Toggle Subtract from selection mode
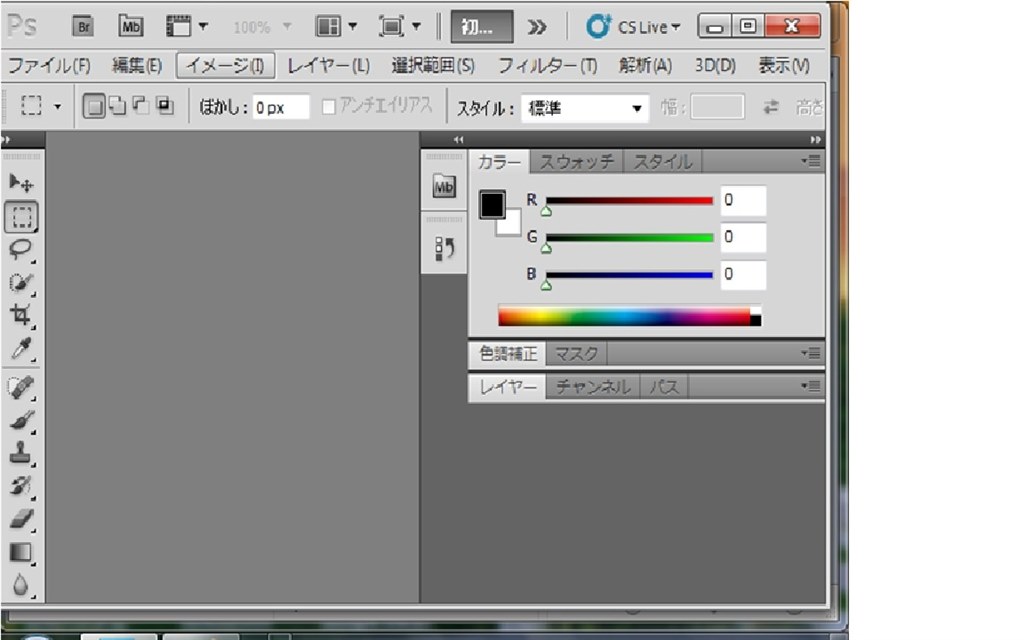 [141, 106]
